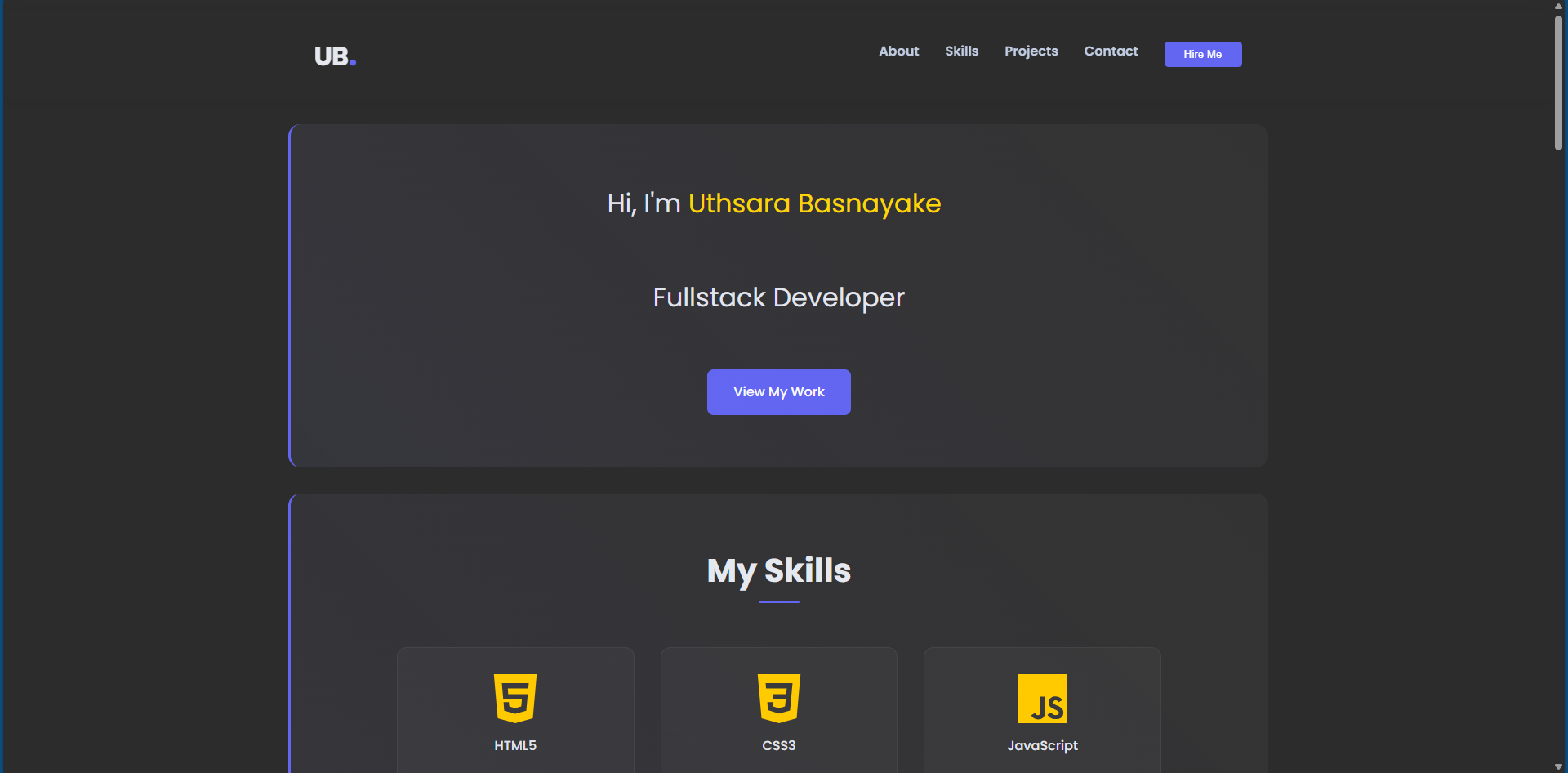Click the CSS3 shield icon

(778, 698)
